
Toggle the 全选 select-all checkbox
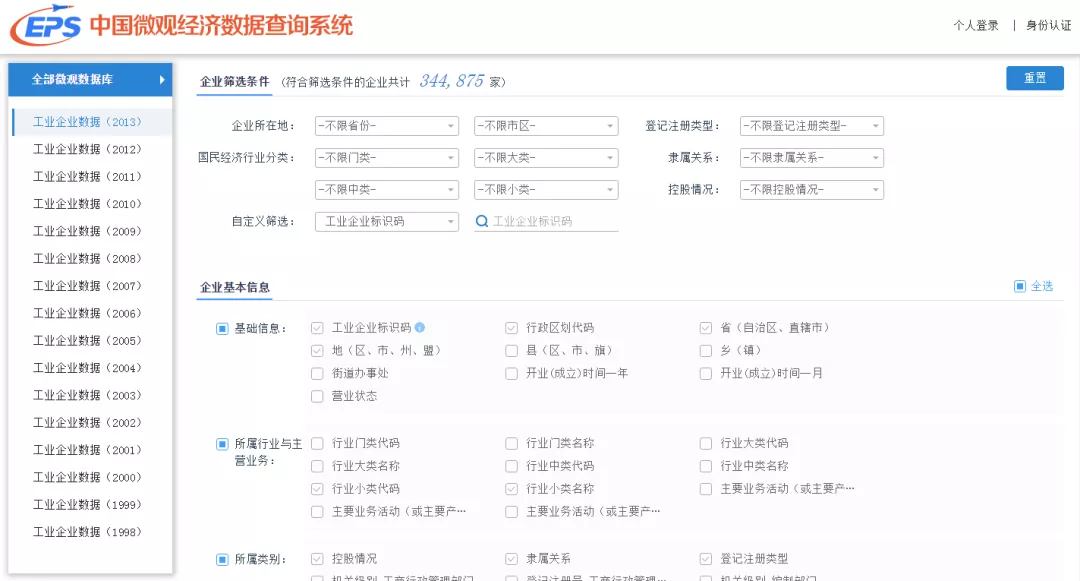click(1020, 286)
